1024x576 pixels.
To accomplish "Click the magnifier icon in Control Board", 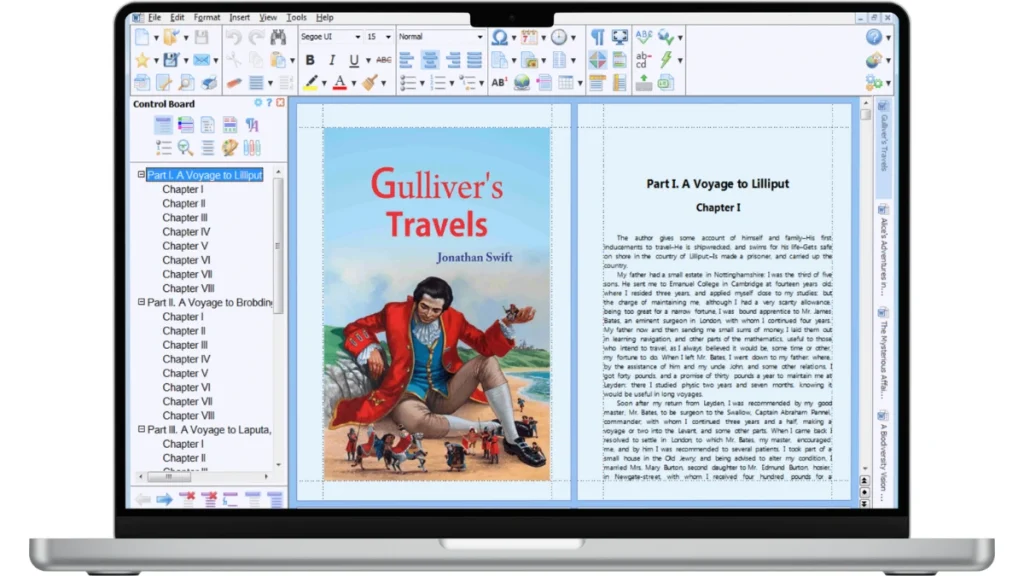I will pyautogui.click(x=186, y=148).
